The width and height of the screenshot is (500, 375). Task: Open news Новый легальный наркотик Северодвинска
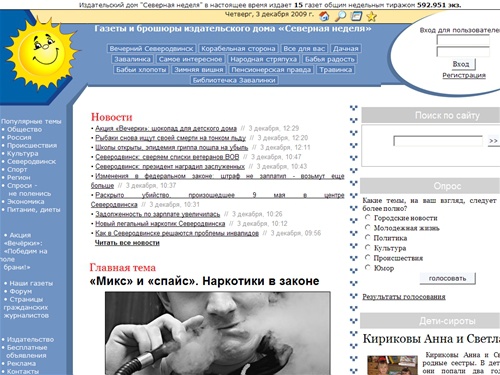(x=160, y=223)
